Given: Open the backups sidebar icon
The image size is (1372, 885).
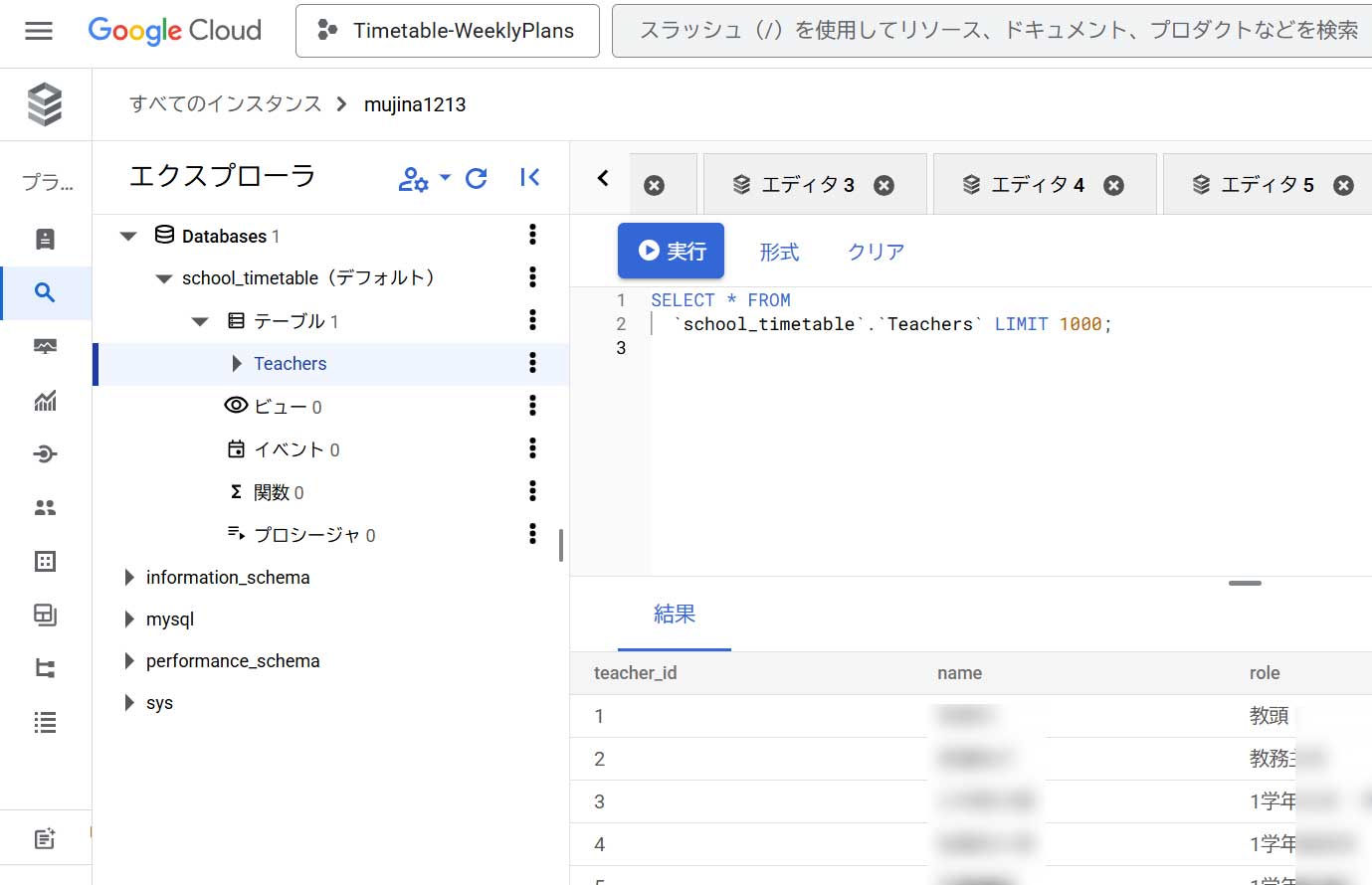Looking at the screenshot, I should click(45, 615).
